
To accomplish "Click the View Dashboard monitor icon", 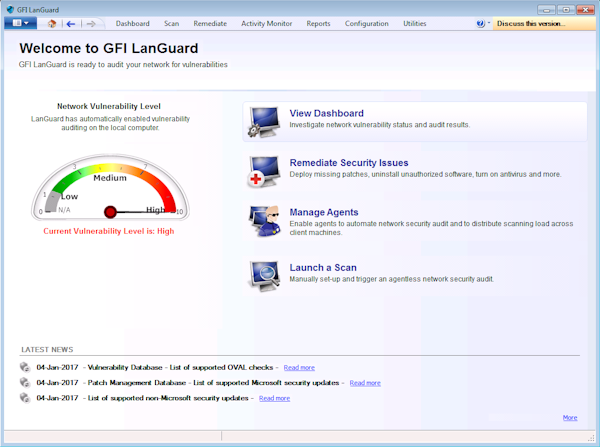I will [264, 122].
